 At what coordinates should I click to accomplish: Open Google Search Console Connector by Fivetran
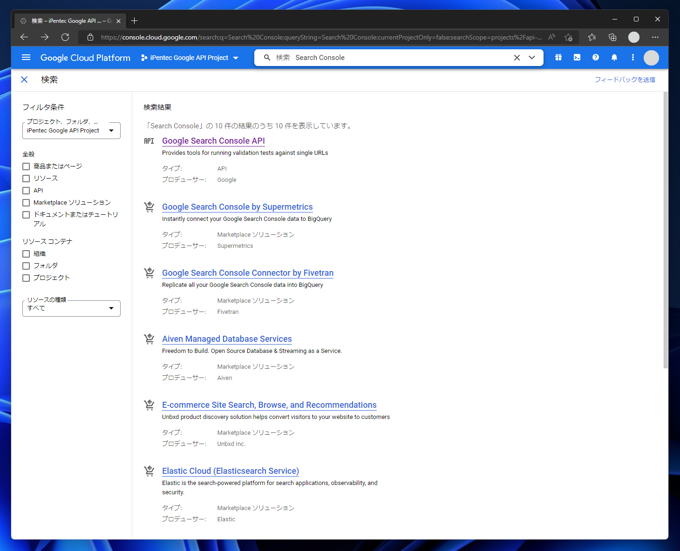(x=248, y=273)
